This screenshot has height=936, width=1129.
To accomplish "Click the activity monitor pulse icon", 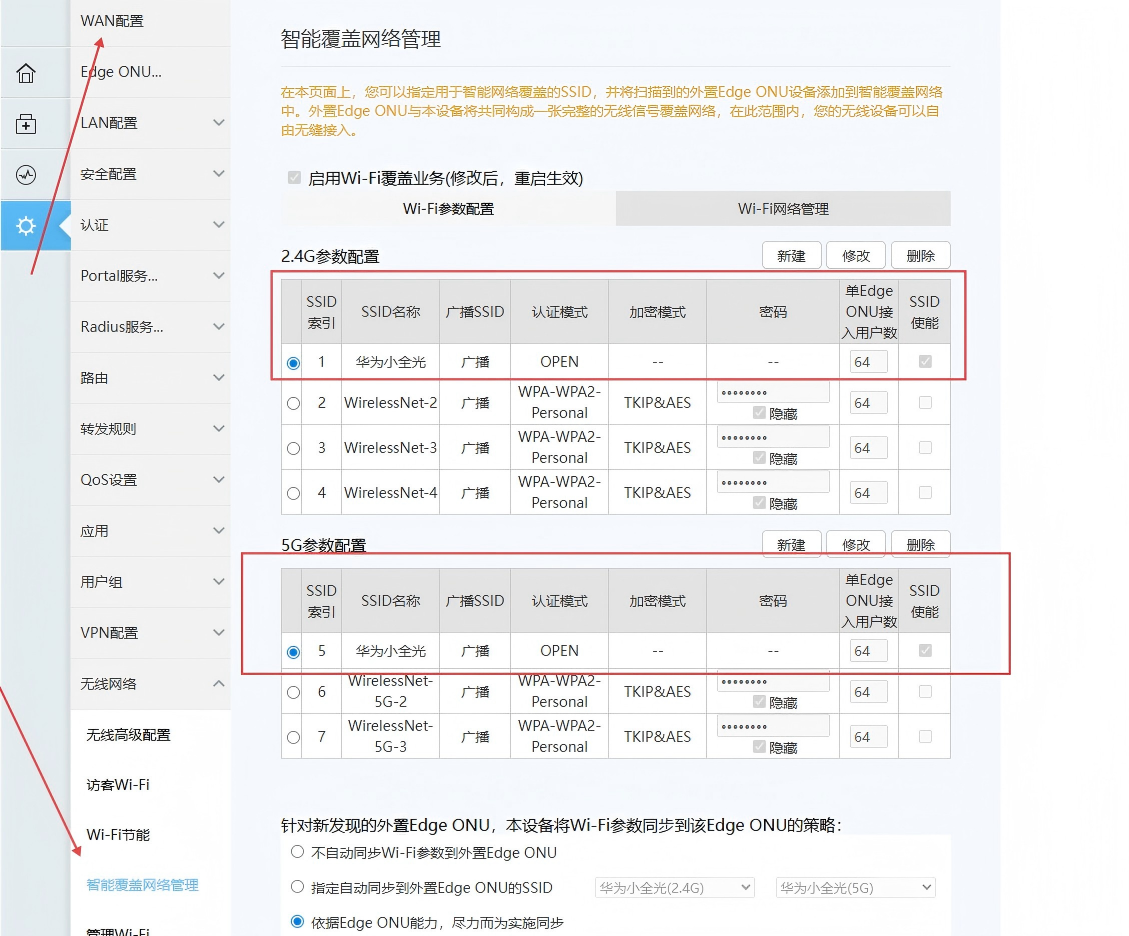I will pyautogui.click(x=26, y=175).
